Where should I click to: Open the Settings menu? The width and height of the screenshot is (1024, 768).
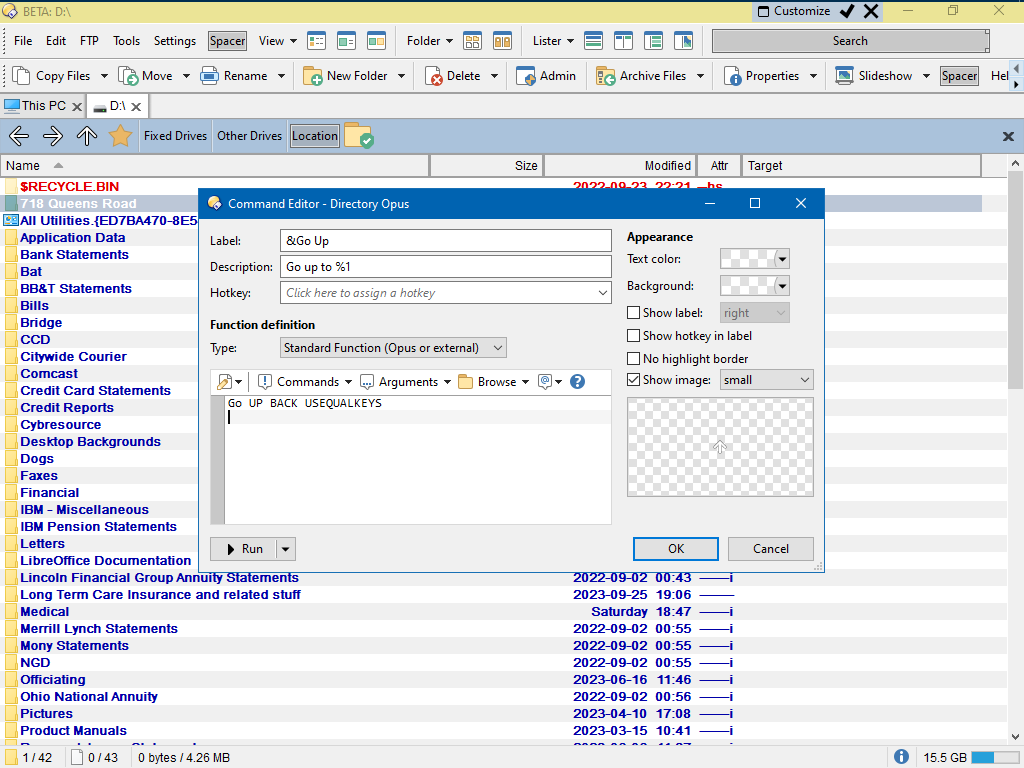pyautogui.click(x=175, y=41)
